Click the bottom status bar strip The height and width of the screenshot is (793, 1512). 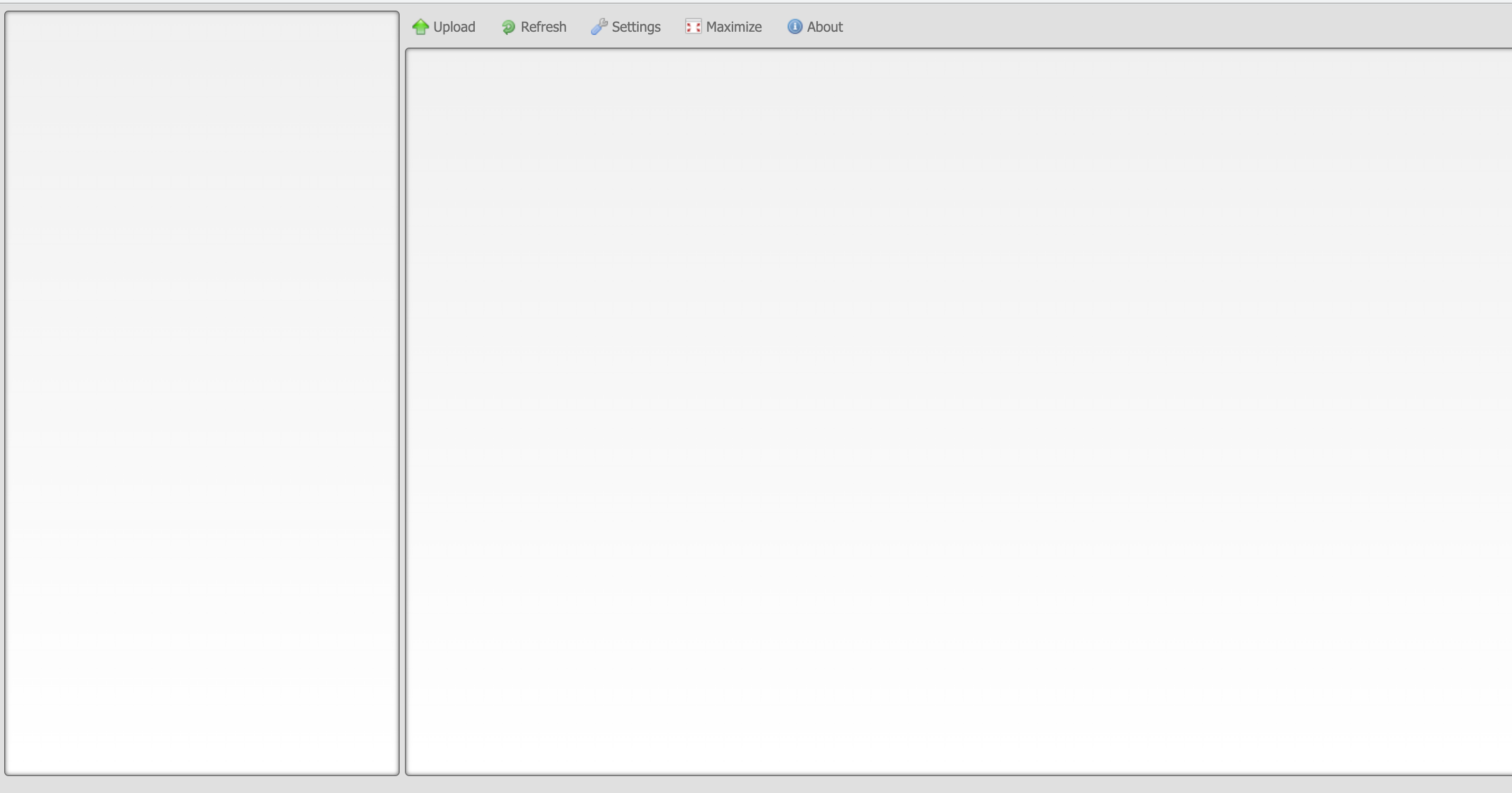click(756, 785)
